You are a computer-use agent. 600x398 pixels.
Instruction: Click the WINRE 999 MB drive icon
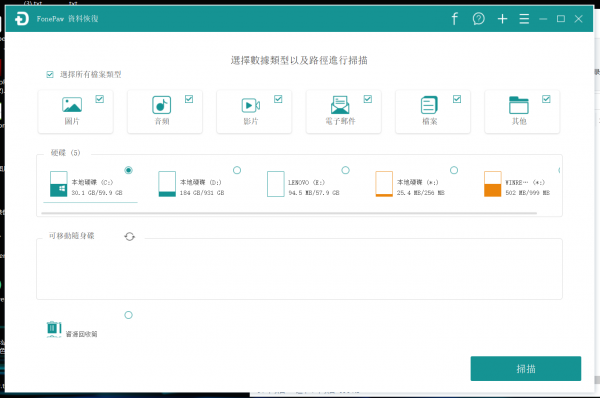point(492,184)
